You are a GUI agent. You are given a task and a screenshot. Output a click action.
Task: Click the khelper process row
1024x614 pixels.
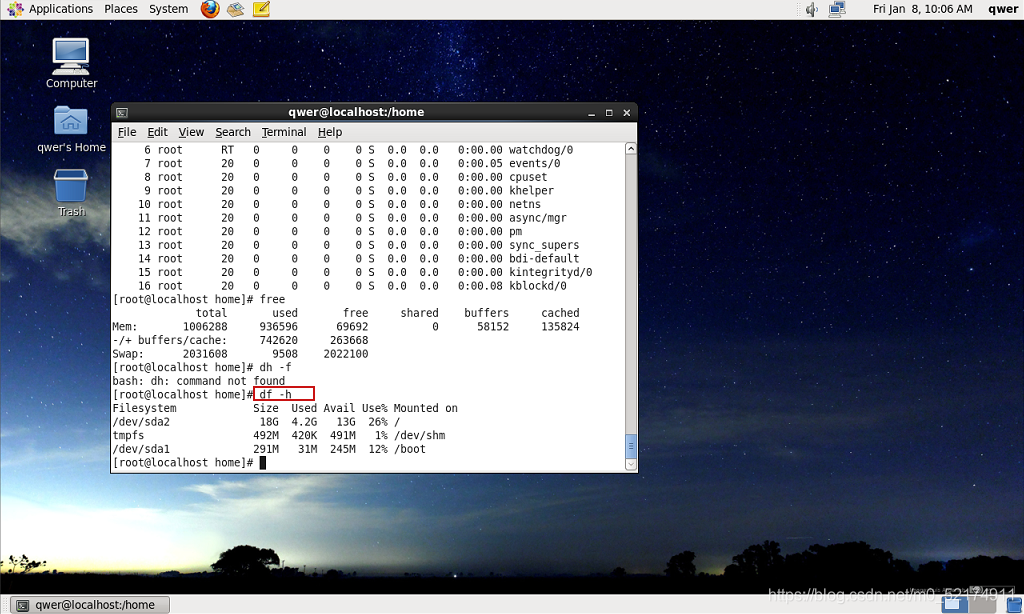click(349, 191)
